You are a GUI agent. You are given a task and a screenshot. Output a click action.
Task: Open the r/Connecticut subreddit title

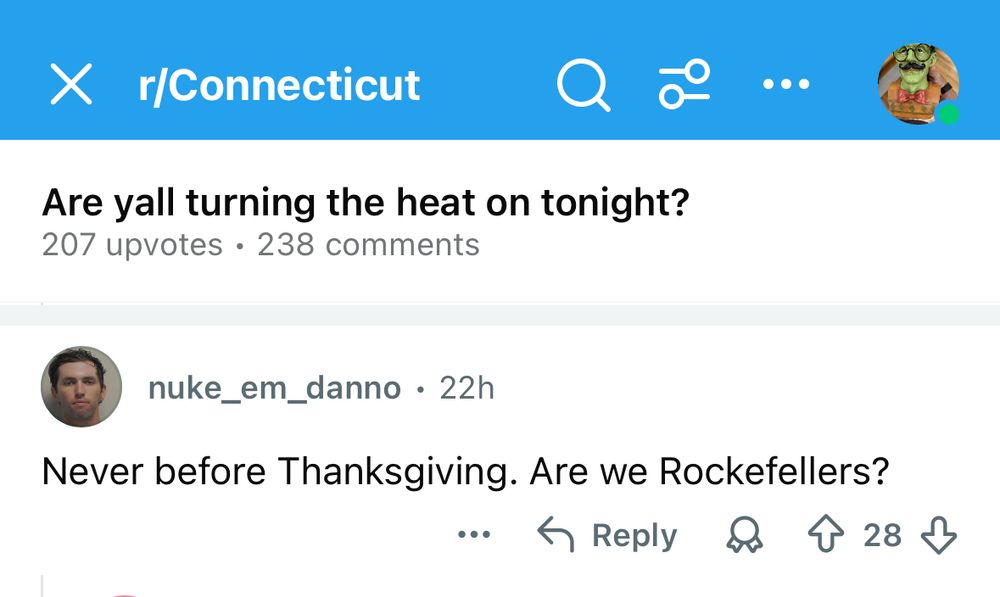pos(279,85)
